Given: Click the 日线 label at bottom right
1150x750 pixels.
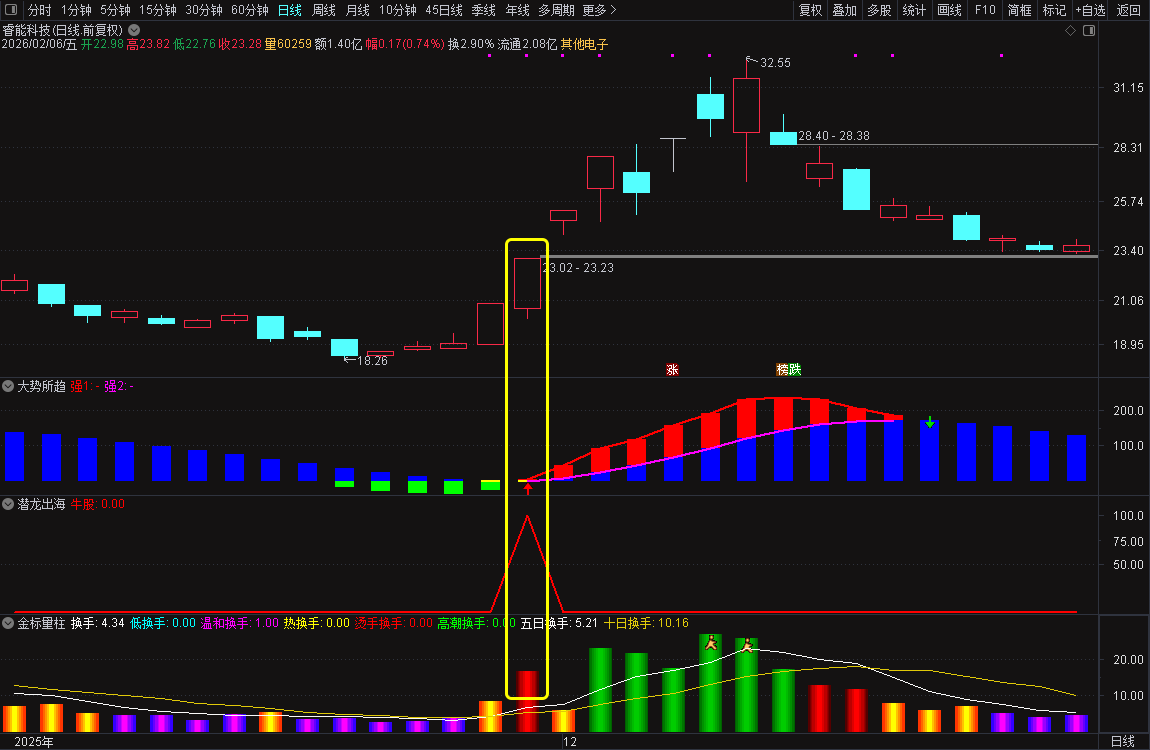Looking at the screenshot, I should click(x=1123, y=741).
